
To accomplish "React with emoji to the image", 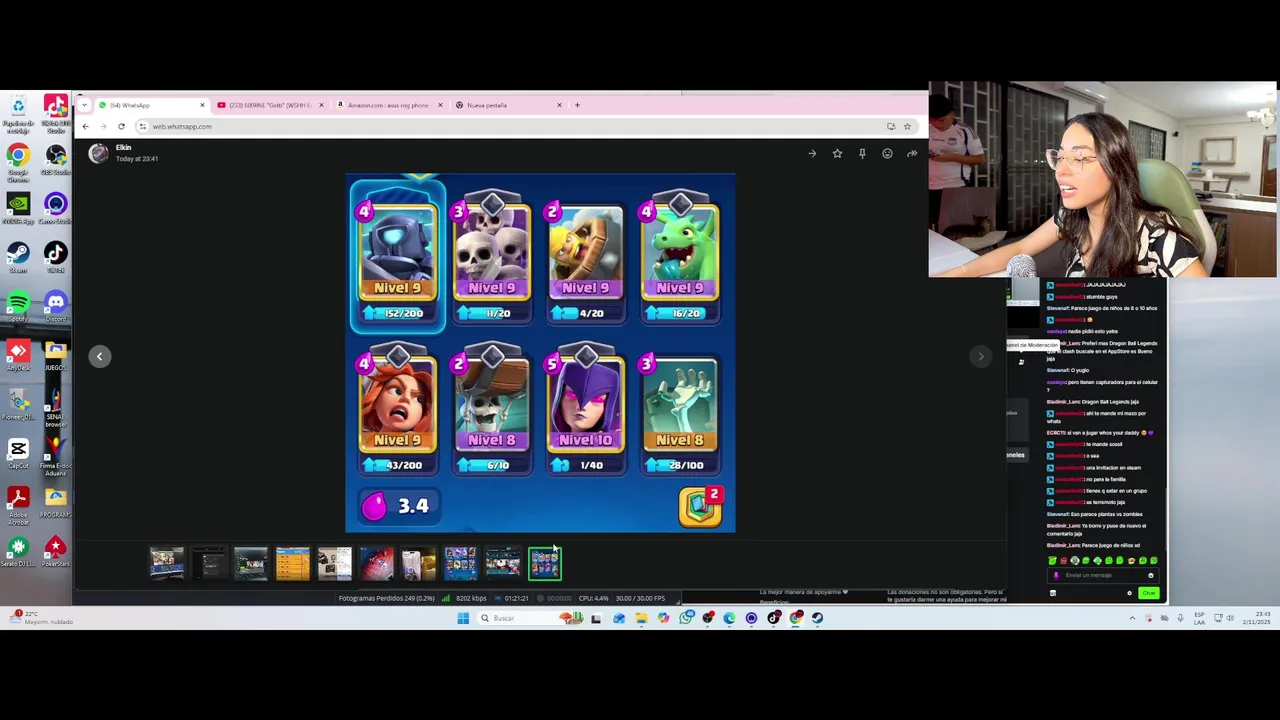I will 887,153.
